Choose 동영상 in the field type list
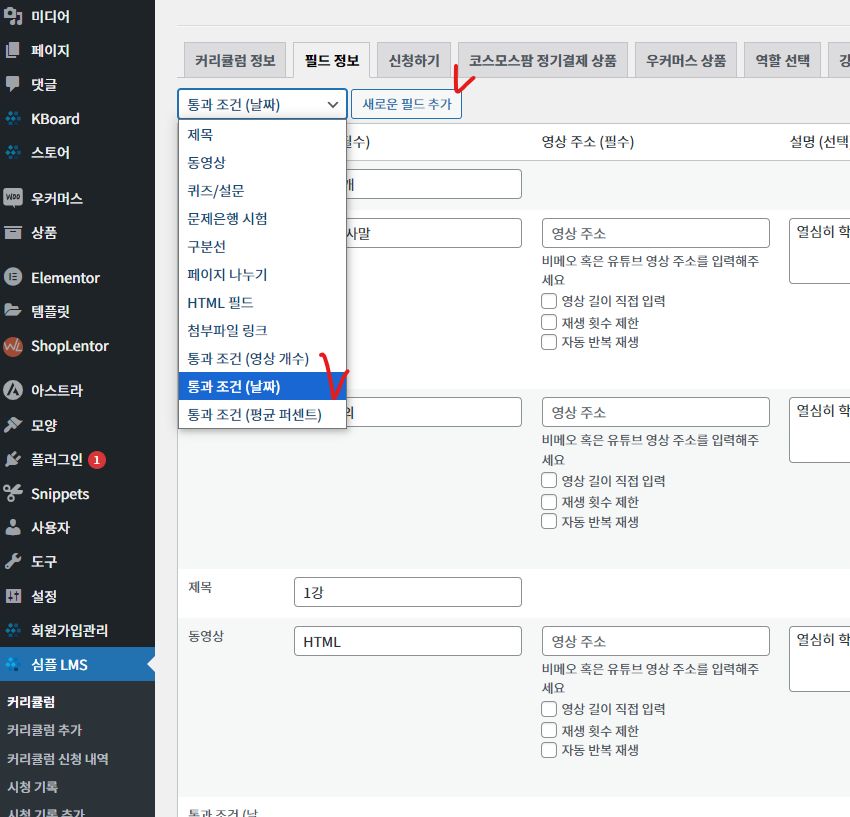The image size is (850, 817). coord(262,163)
